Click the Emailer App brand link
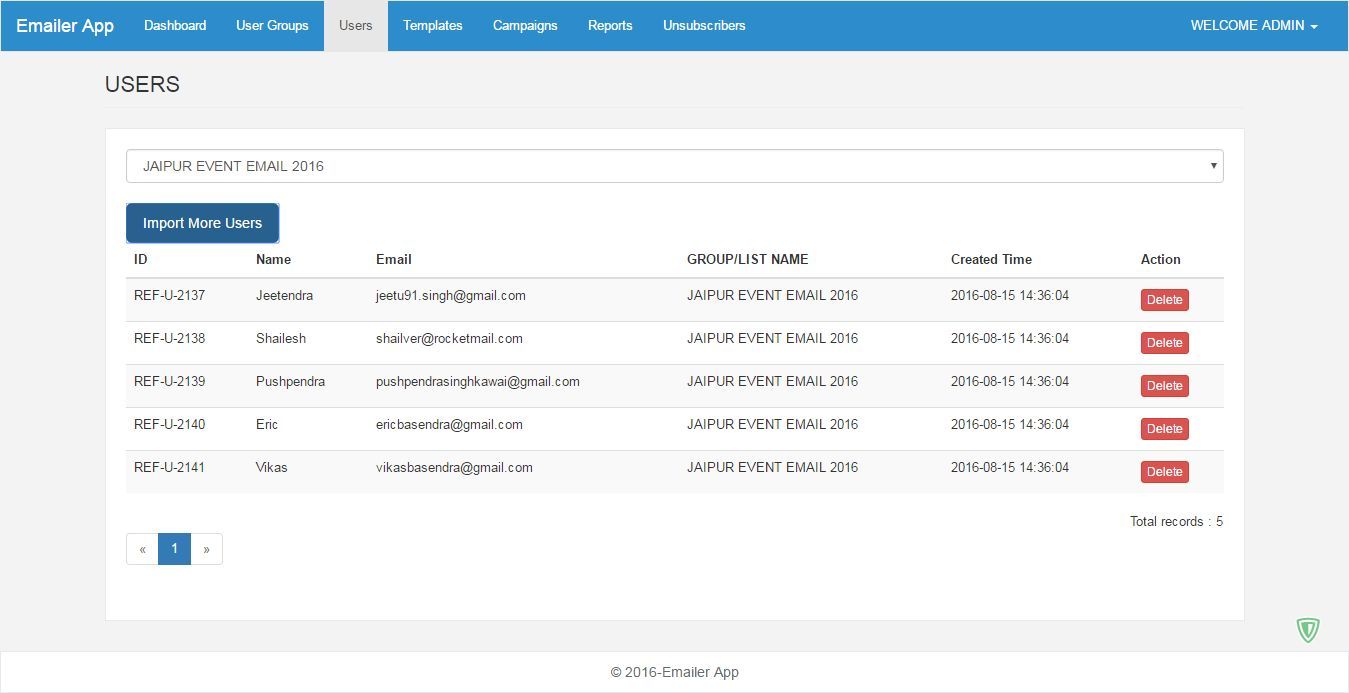The image size is (1349, 693). tap(65, 26)
